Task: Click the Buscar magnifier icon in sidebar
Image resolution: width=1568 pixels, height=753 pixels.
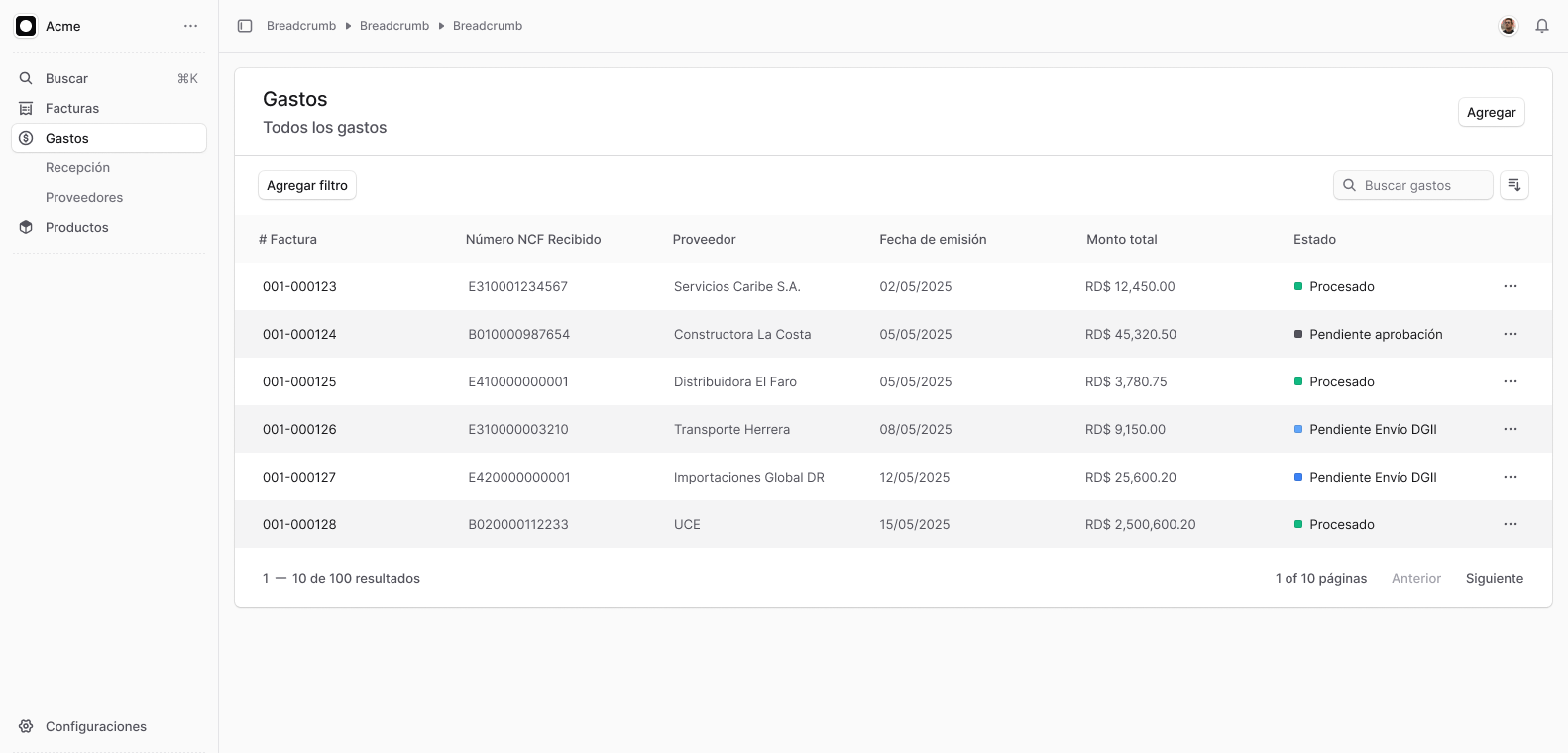Action: pyautogui.click(x=26, y=78)
